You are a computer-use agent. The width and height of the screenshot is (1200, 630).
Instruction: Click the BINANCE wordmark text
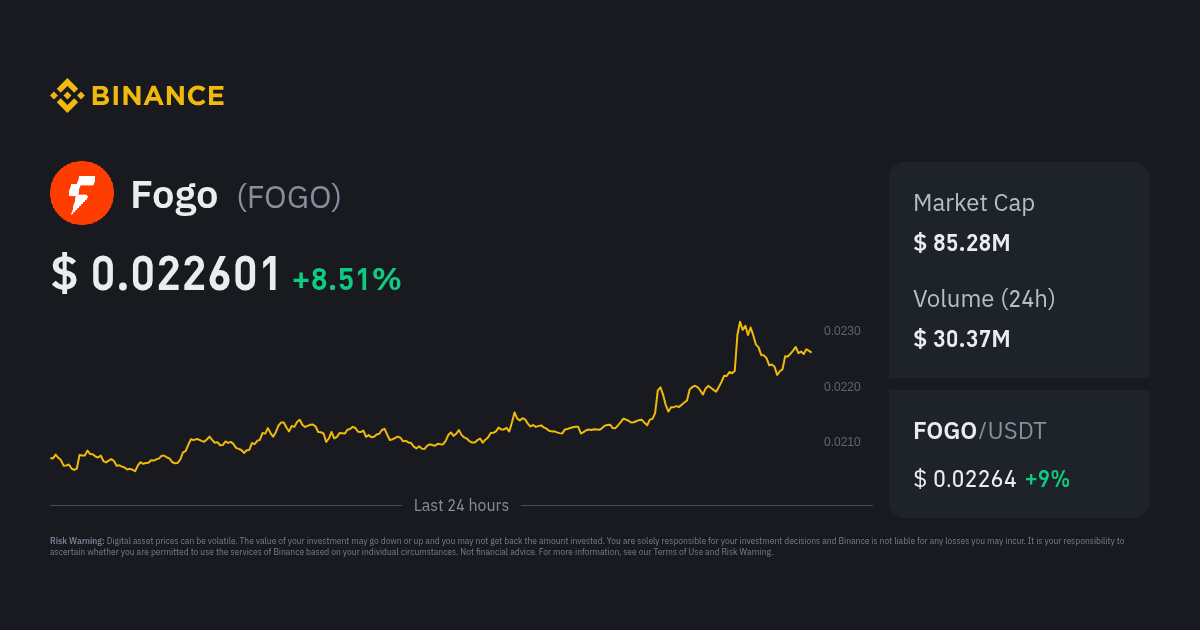158,96
